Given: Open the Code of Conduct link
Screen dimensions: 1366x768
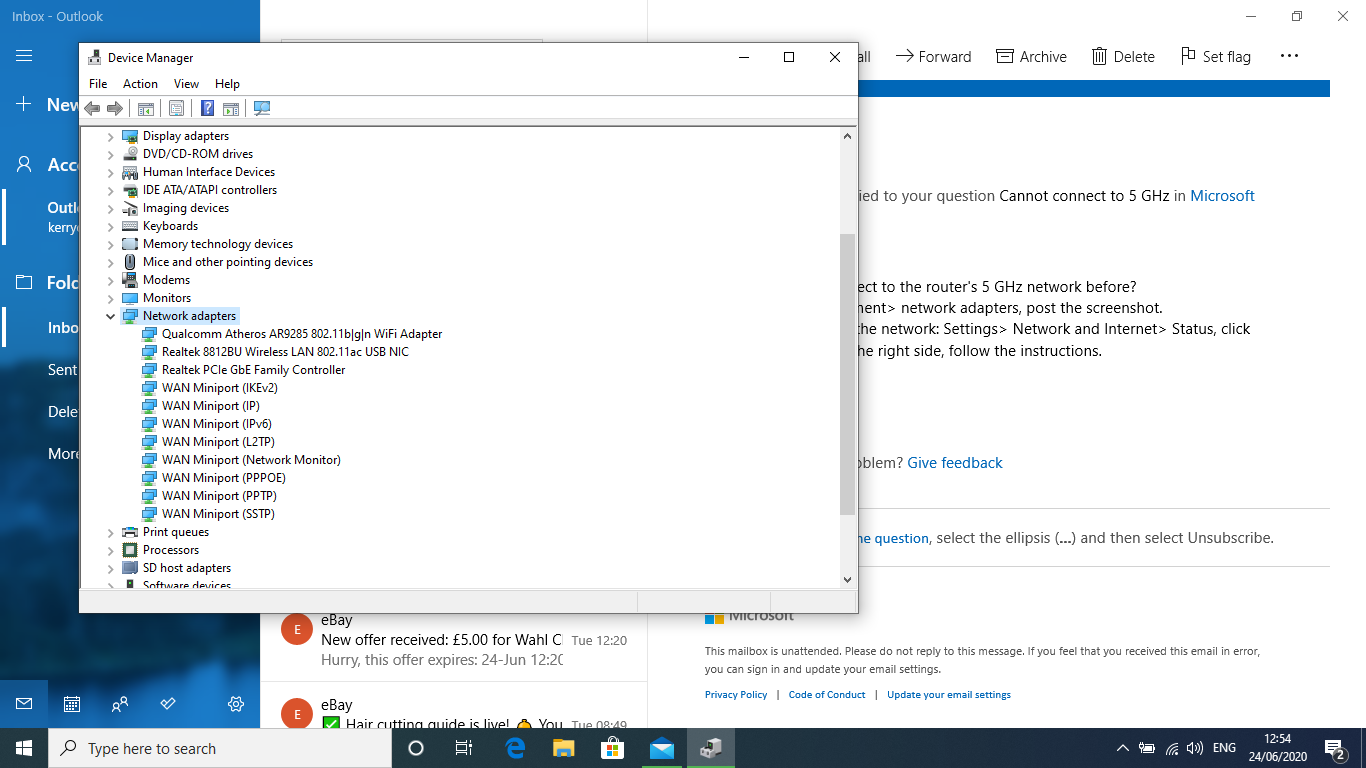Looking at the screenshot, I should (827, 695).
